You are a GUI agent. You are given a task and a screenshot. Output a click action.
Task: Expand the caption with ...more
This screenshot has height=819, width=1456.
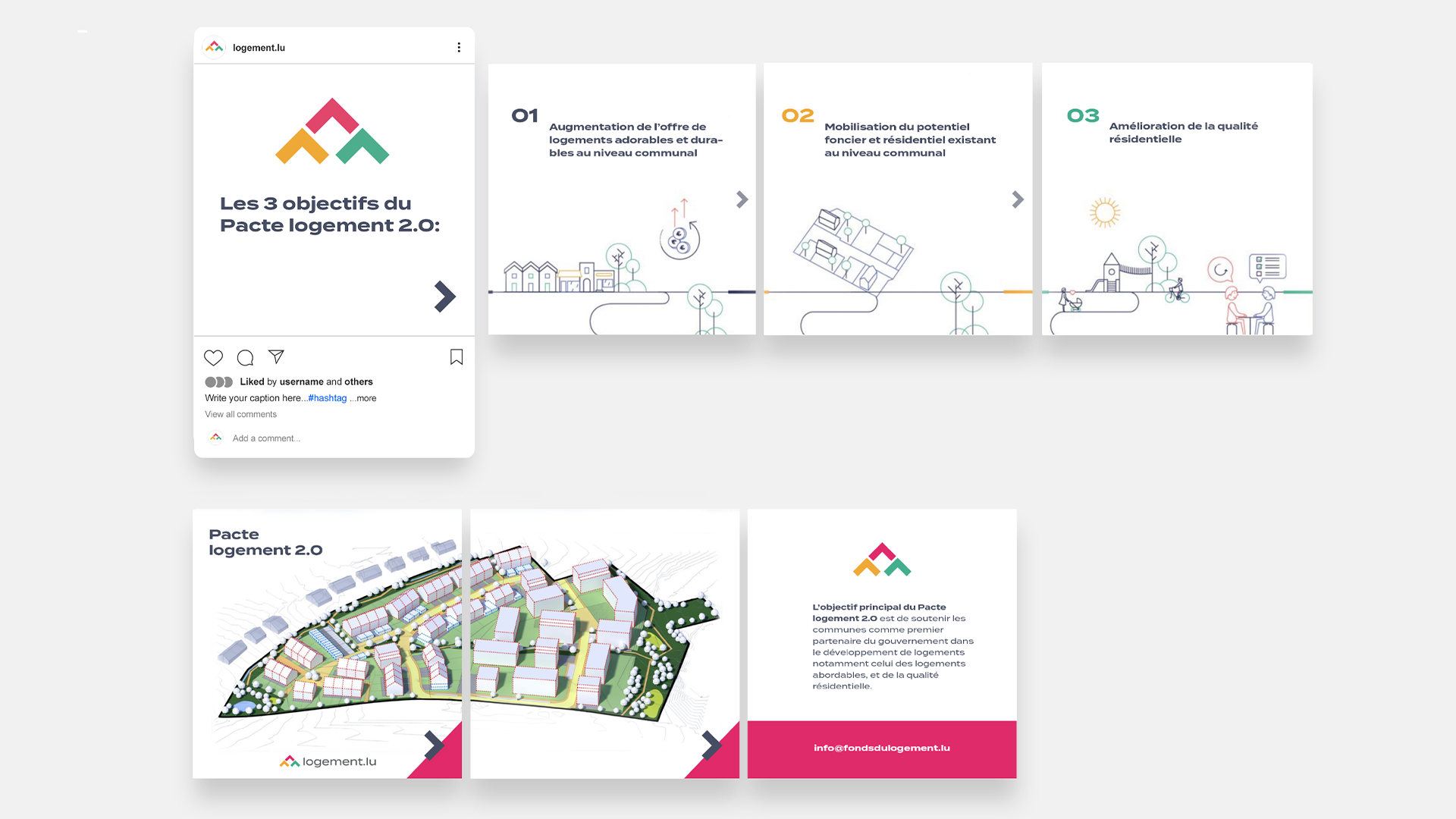pyautogui.click(x=363, y=398)
